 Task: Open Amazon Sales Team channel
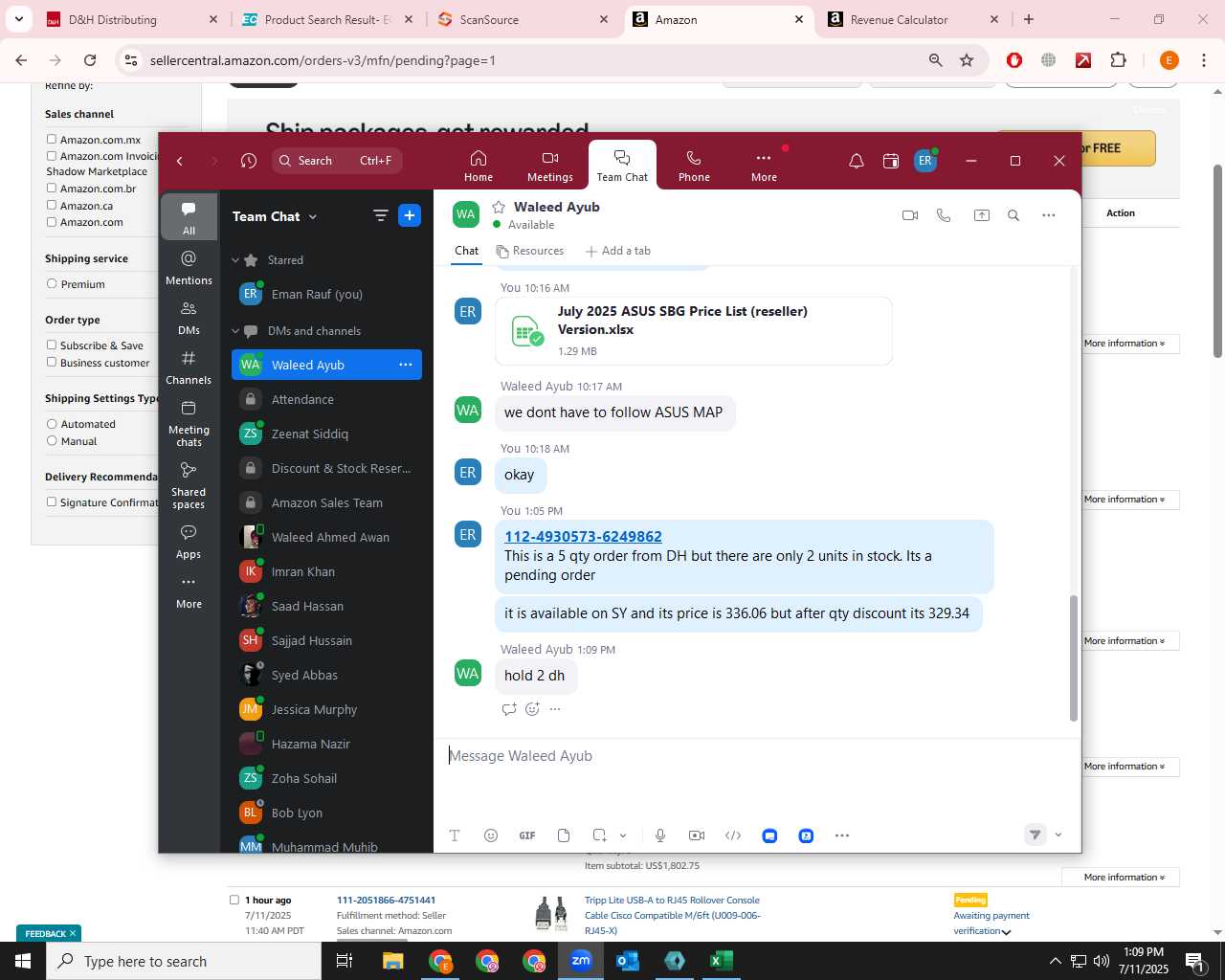[326, 502]
